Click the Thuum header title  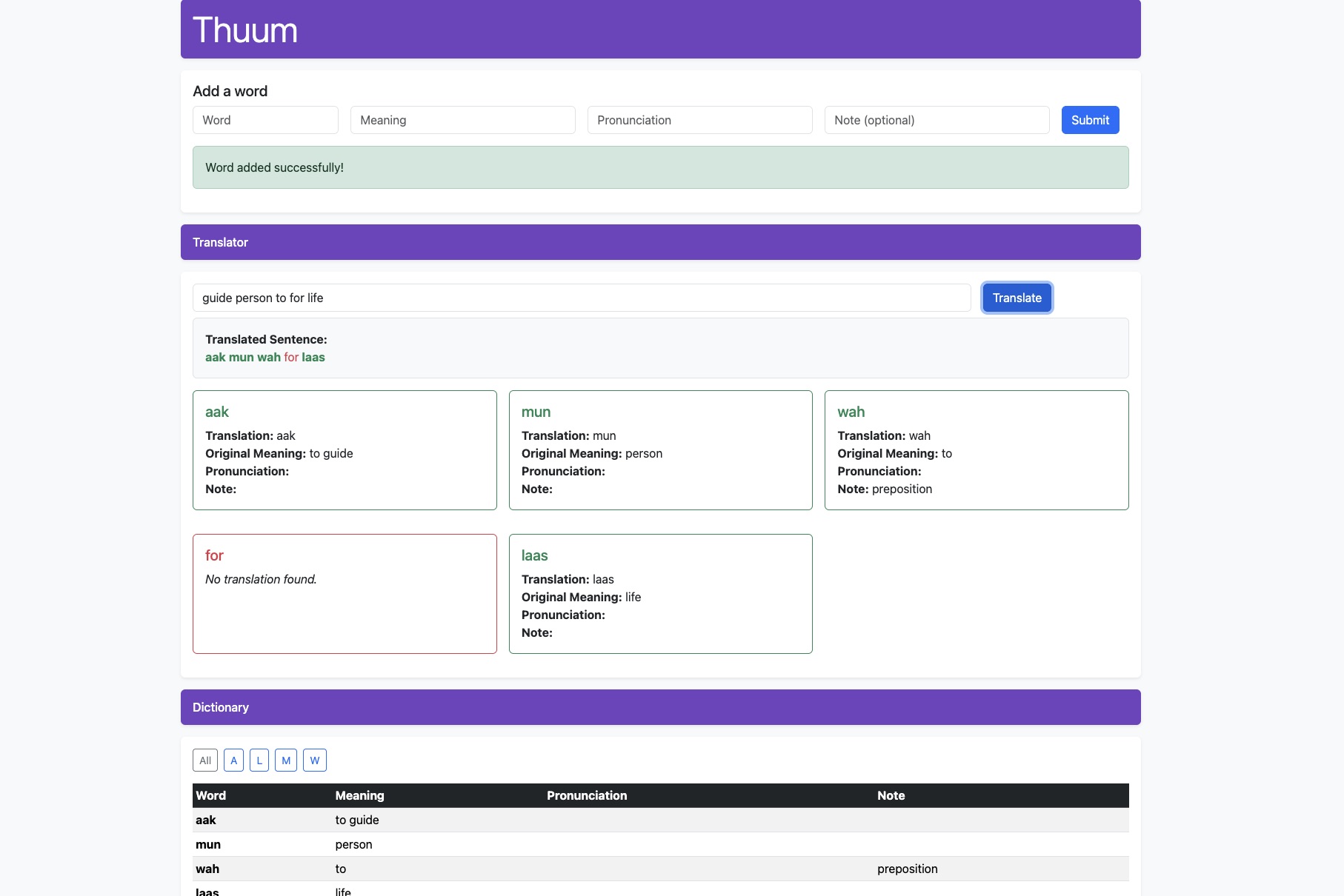click(245, 30)
